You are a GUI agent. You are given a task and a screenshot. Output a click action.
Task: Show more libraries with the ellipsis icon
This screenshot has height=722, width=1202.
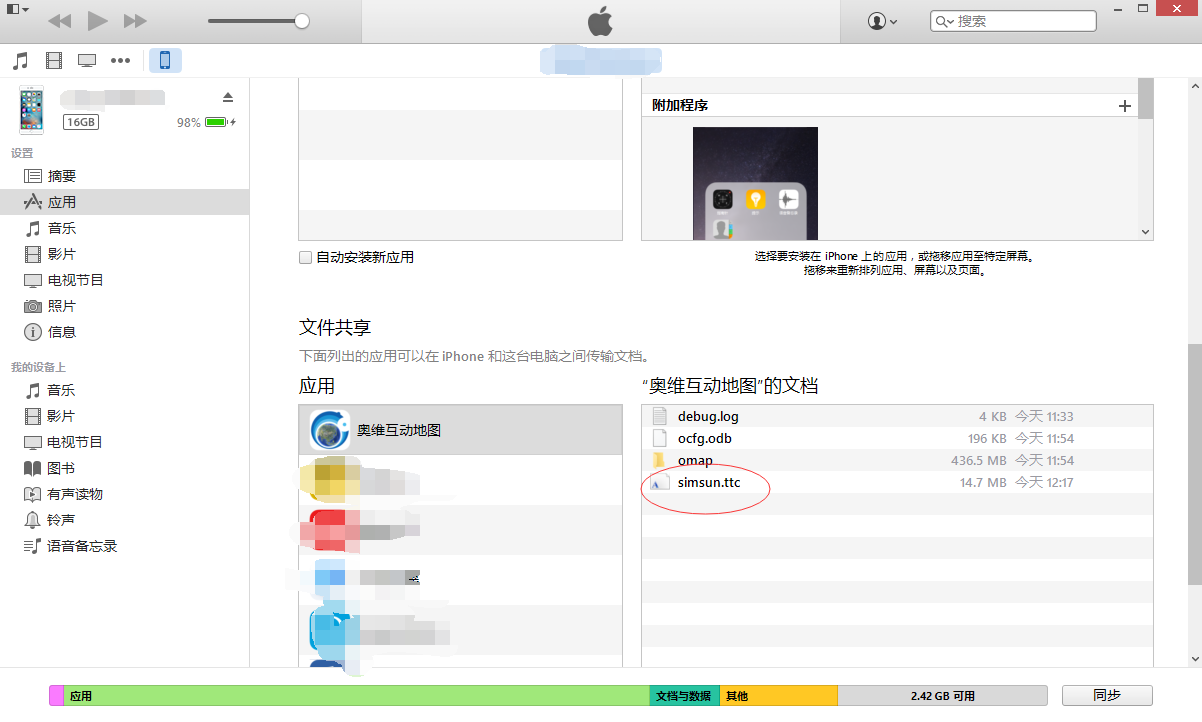121,61
